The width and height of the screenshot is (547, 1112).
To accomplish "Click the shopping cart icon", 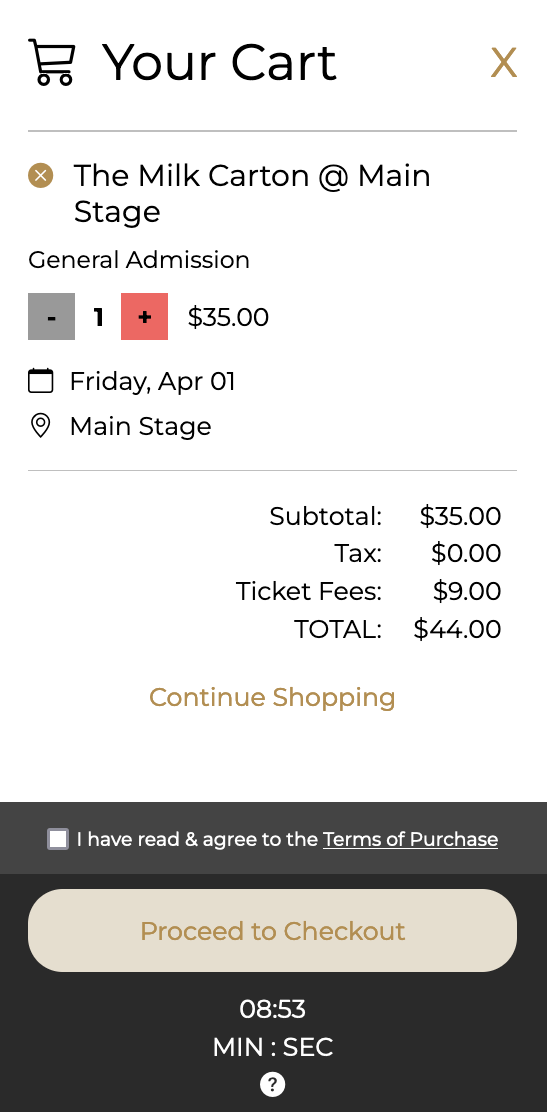I will point(51,62).
